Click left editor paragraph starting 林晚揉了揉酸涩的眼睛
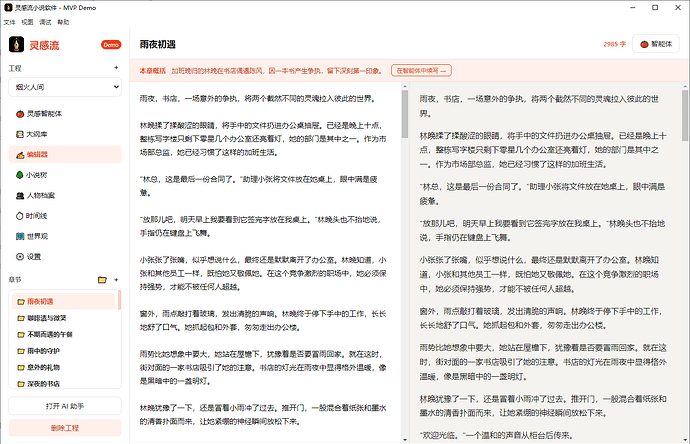The width and height of the screenshot is (690, 444). click(263, 139)
